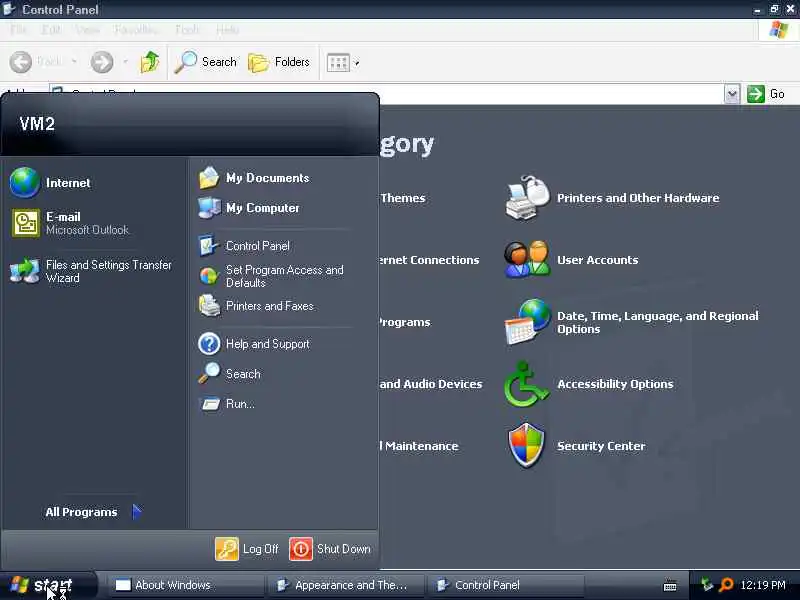The image size is (800, 600).
Task: Click the Shut Down button
Action: click(x=330, y=549)
